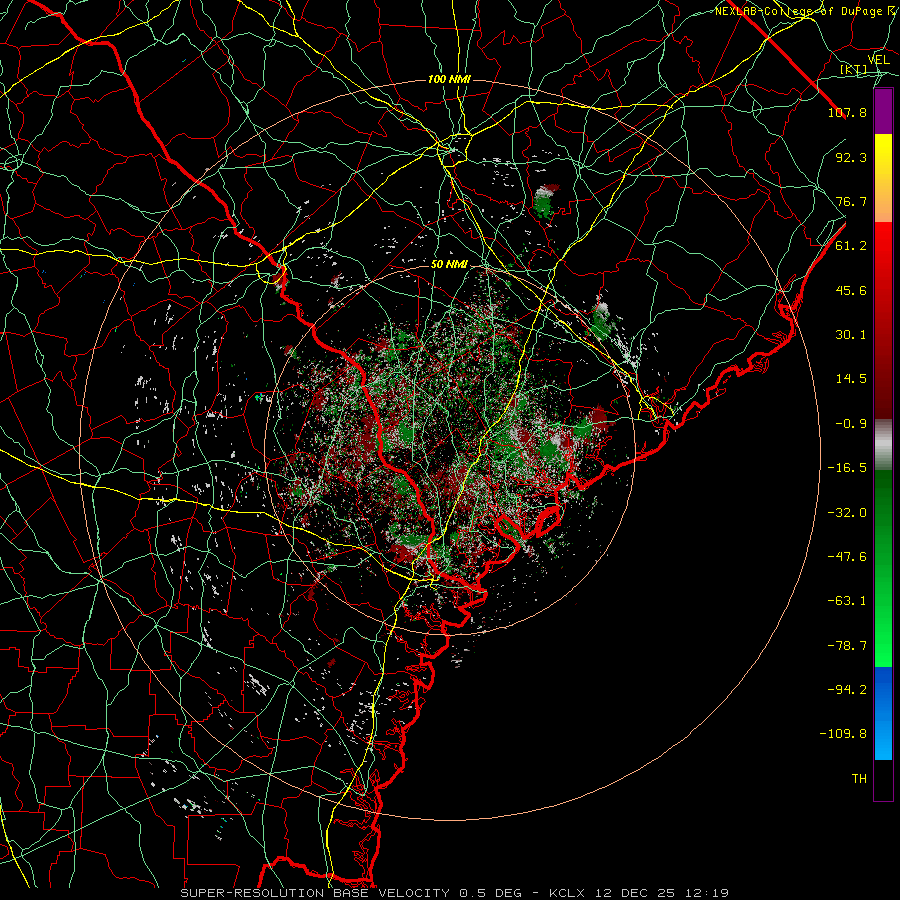900x900 pixels.
Task: Click the purple segment of the color bar
Action: [x=883, y=112]
